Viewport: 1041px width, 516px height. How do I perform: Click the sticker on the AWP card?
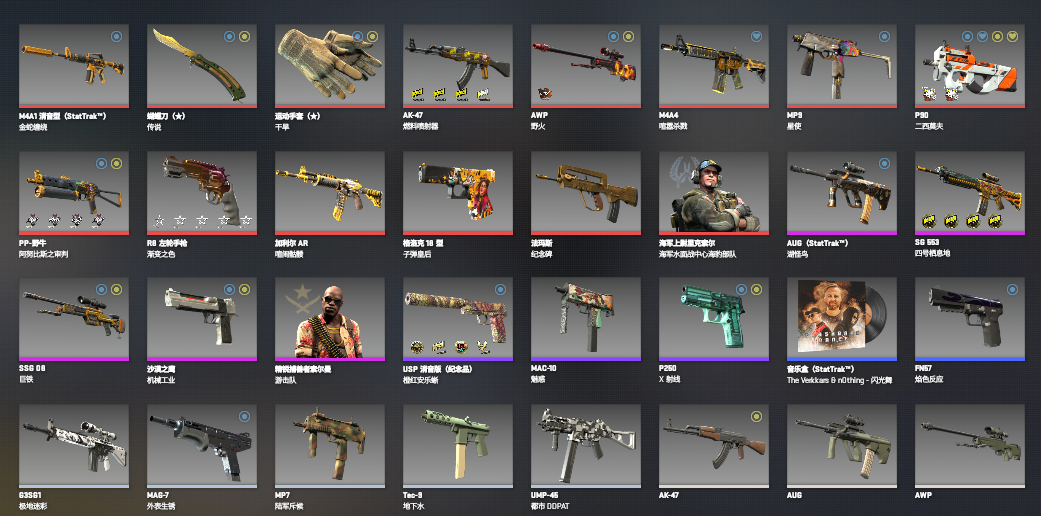[x=544, y=94]
